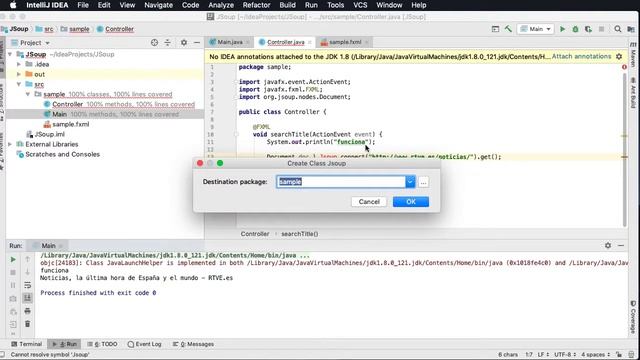Open the Event Log tool window
640x360 pixels.
coord(144,344)
